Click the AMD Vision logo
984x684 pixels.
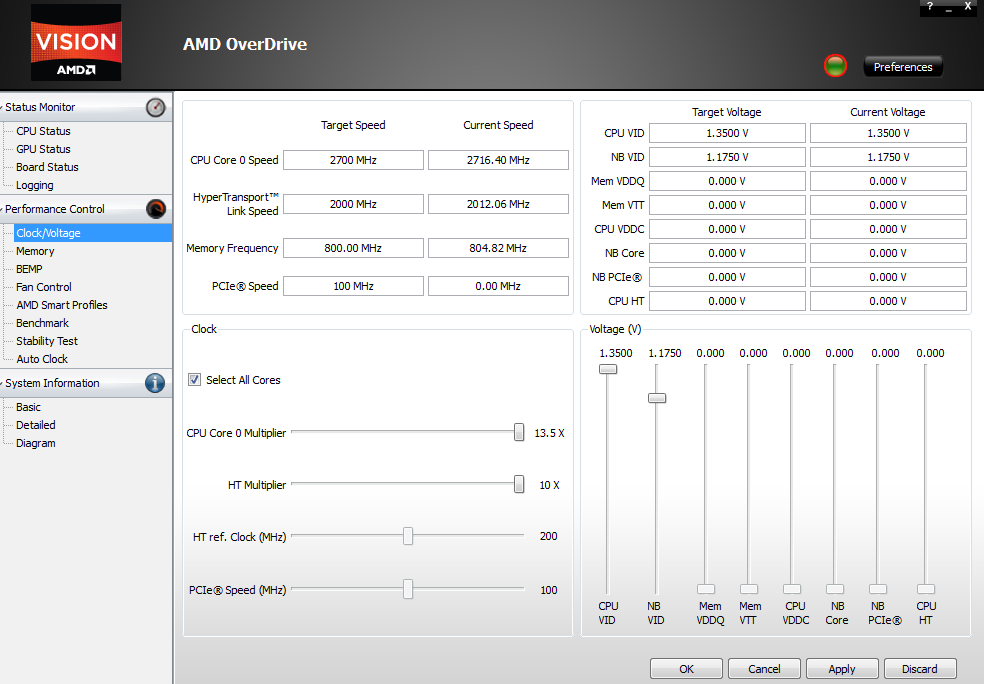(76, 43)
